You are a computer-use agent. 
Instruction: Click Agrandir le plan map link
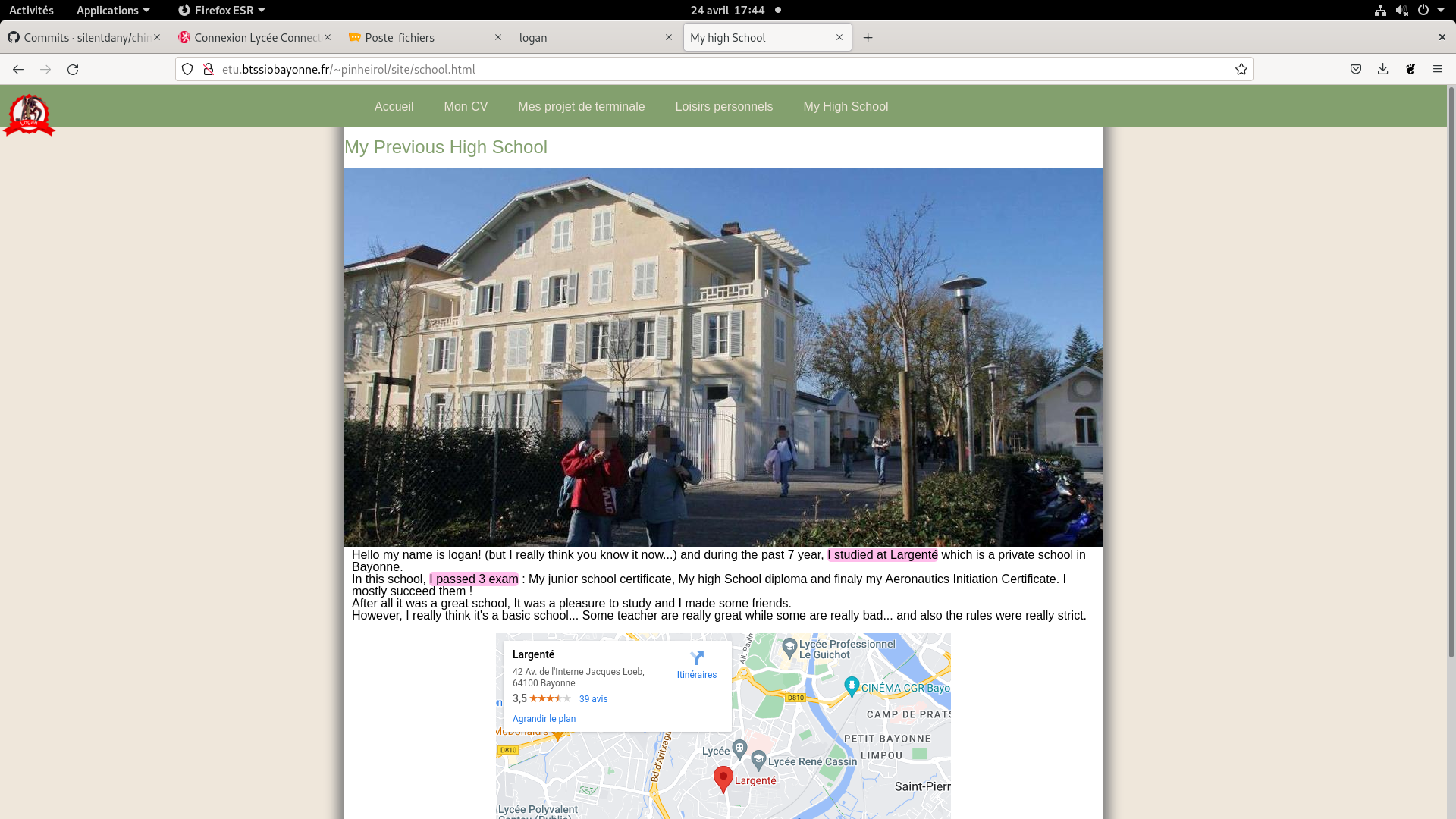click(x=544, y=719)
